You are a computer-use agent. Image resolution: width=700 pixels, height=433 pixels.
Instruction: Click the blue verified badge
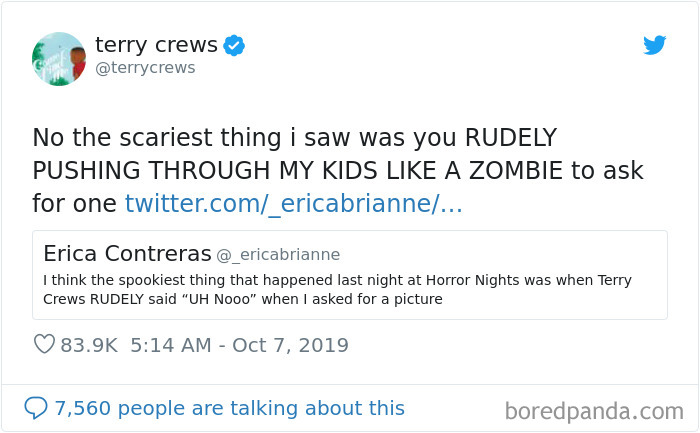[x=235, y=46]
